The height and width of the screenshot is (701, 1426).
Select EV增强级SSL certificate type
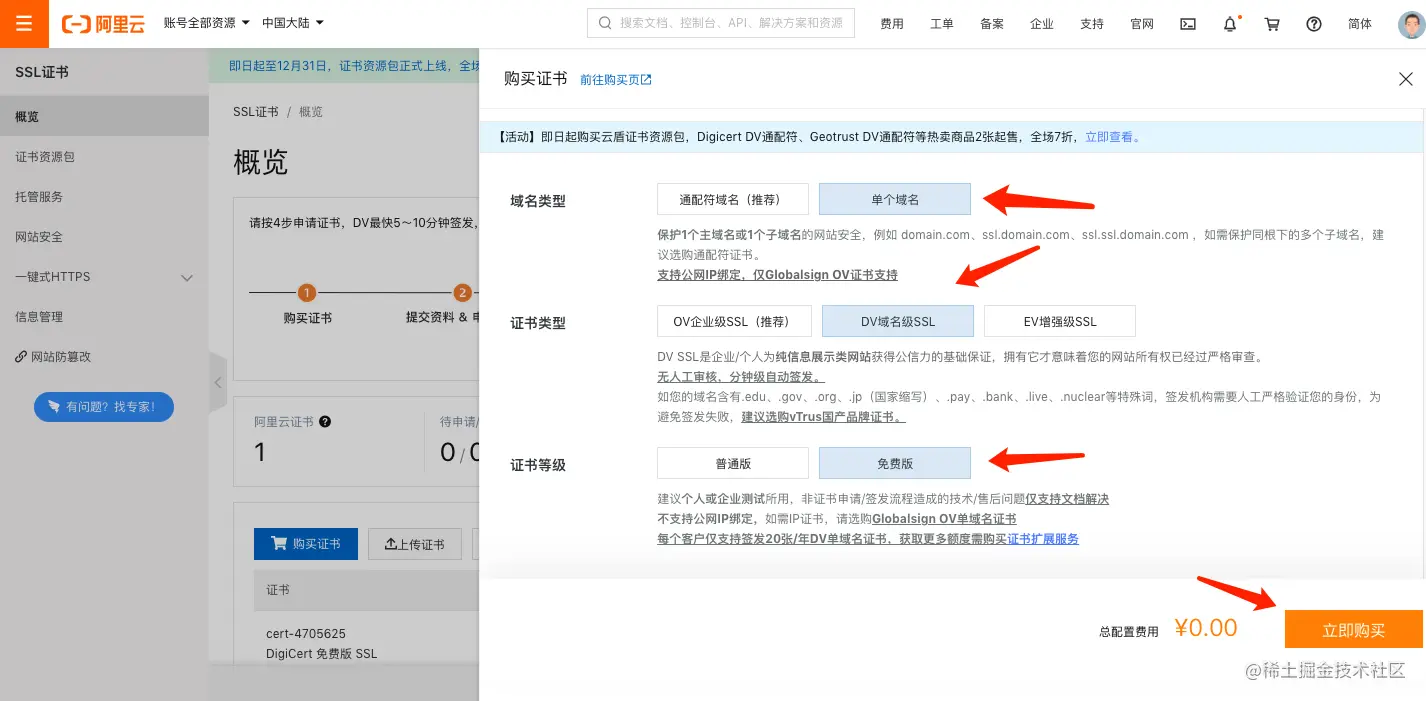pos(1060,321)
